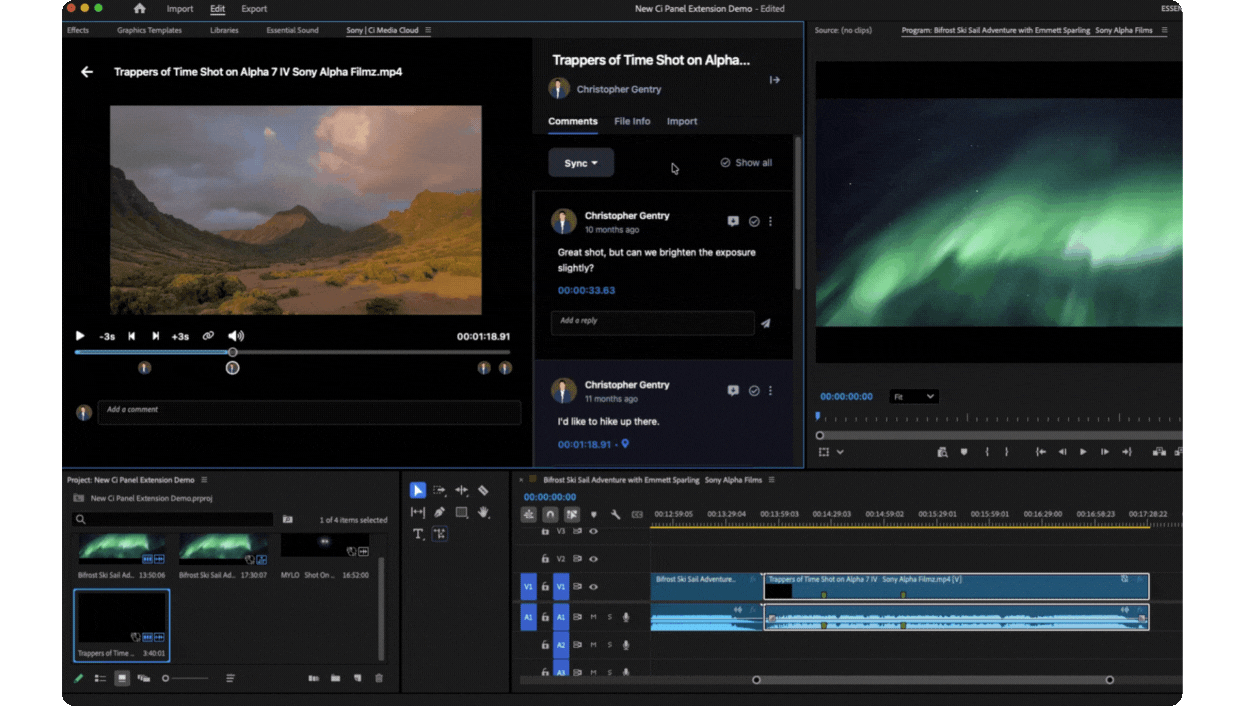Jump to timecode 00:01:18.91 link
Screen dimensions: 1244x706
[584, 445]
